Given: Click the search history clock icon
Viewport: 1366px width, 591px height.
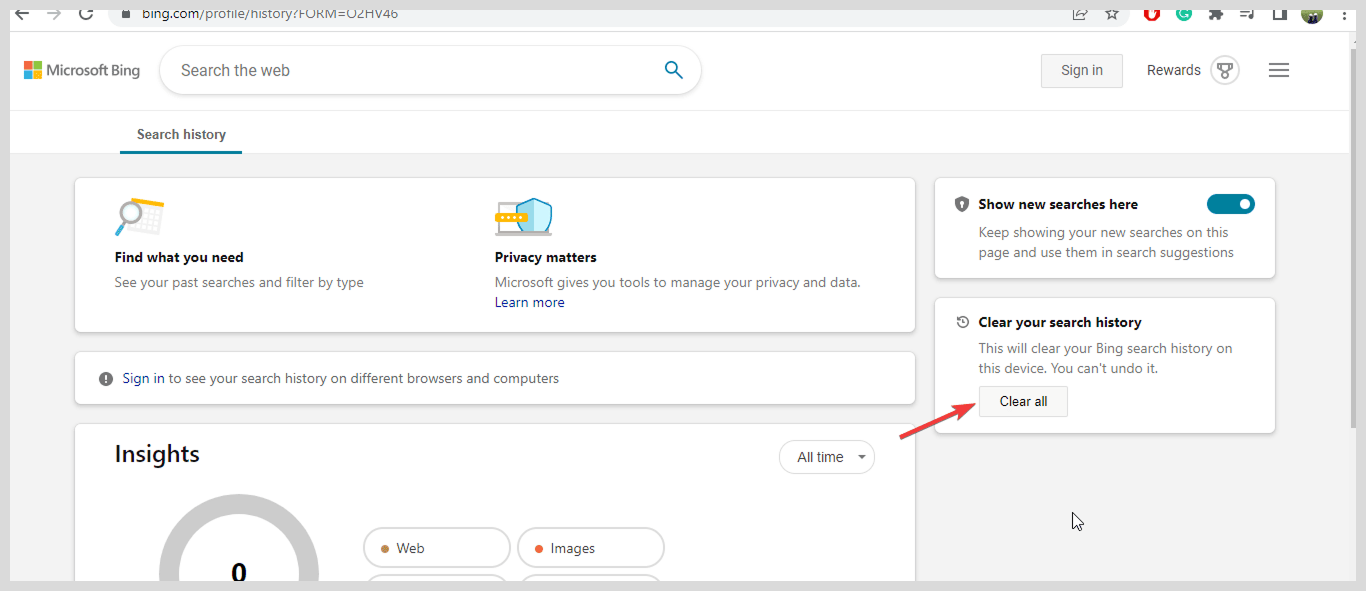Looking at the screenshot, I should point(961,322).
